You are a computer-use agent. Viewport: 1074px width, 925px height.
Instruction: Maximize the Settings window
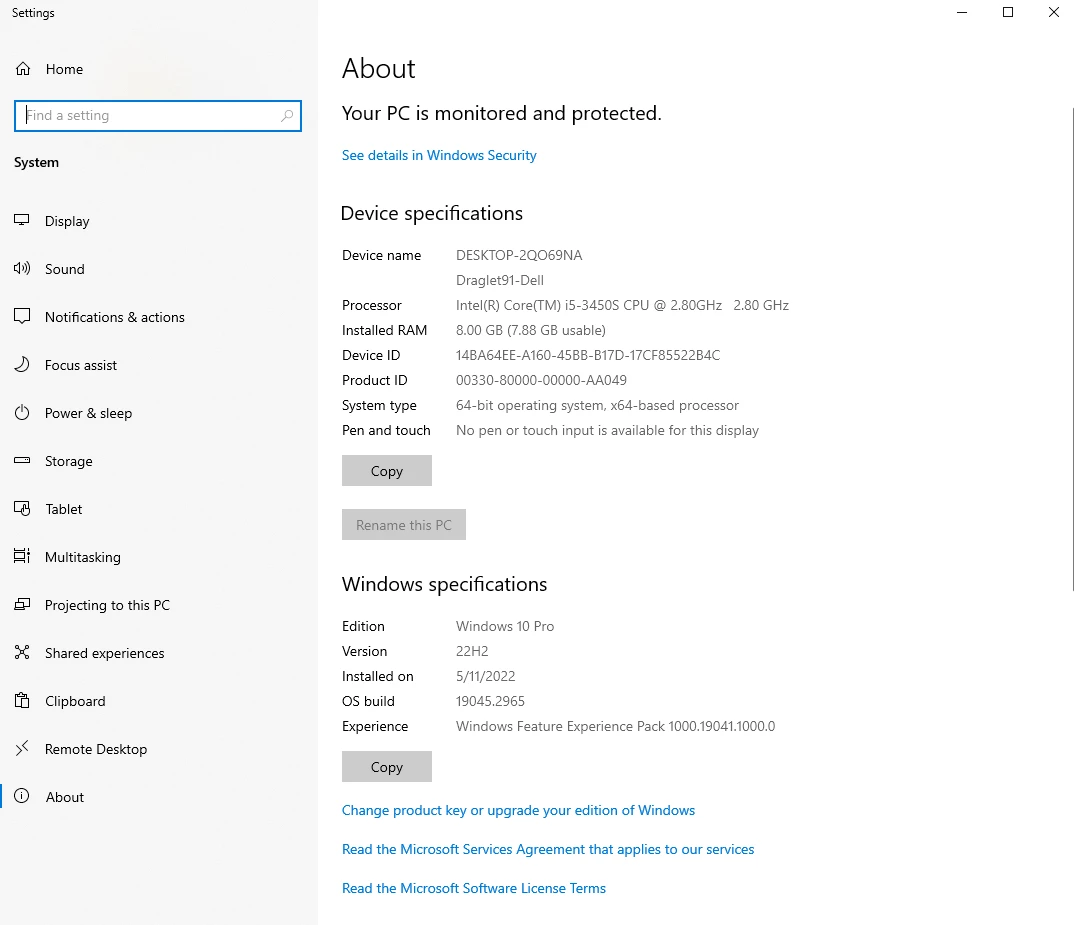tap(1008, 12)
